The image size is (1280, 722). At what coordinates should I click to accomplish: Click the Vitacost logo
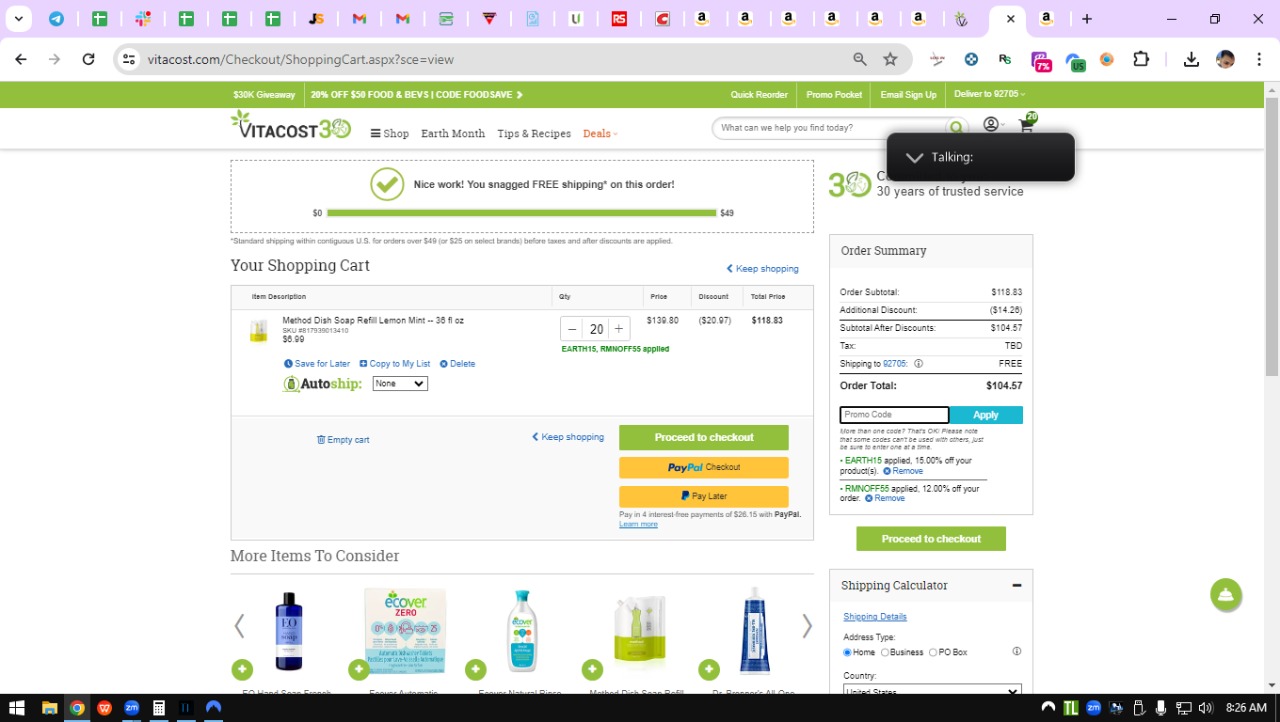click(291, 125)
